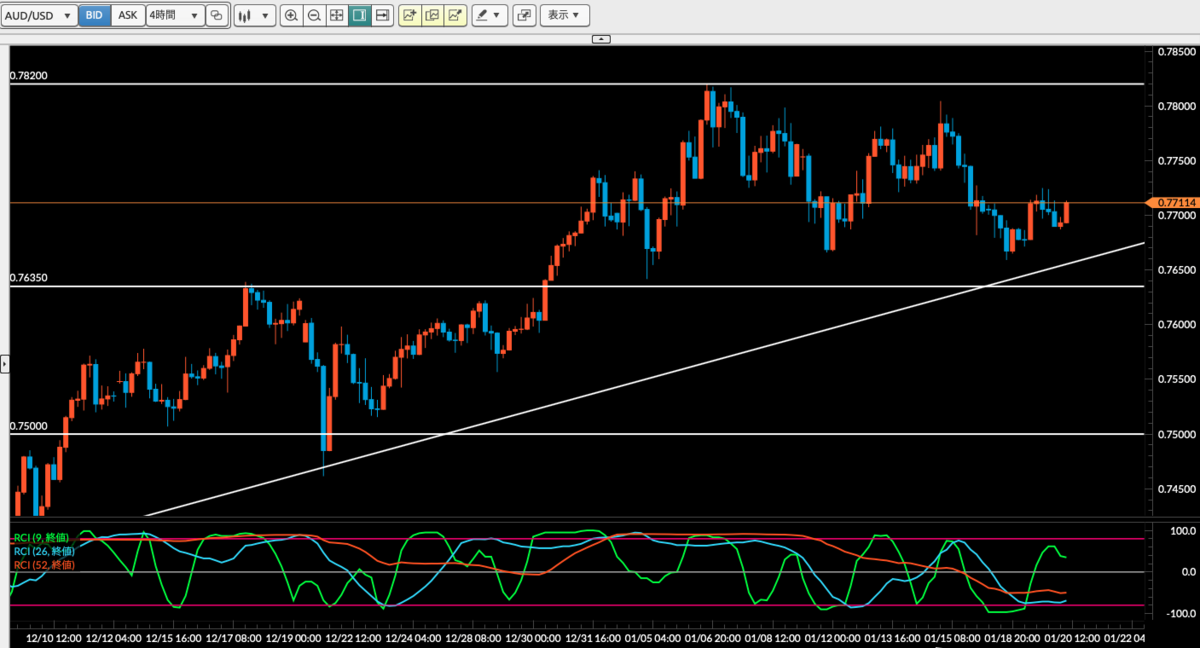Open the candlestick chart type dropdown
The image size is (1200, 648).
pyautogui.click(x=255, y=15)
